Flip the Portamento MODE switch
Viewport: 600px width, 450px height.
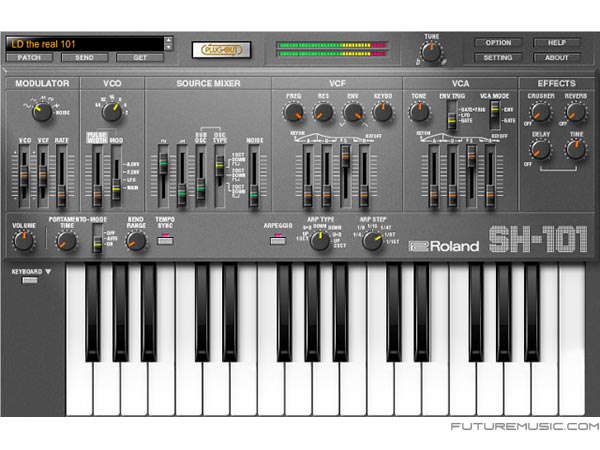click(x=98, y=239)
